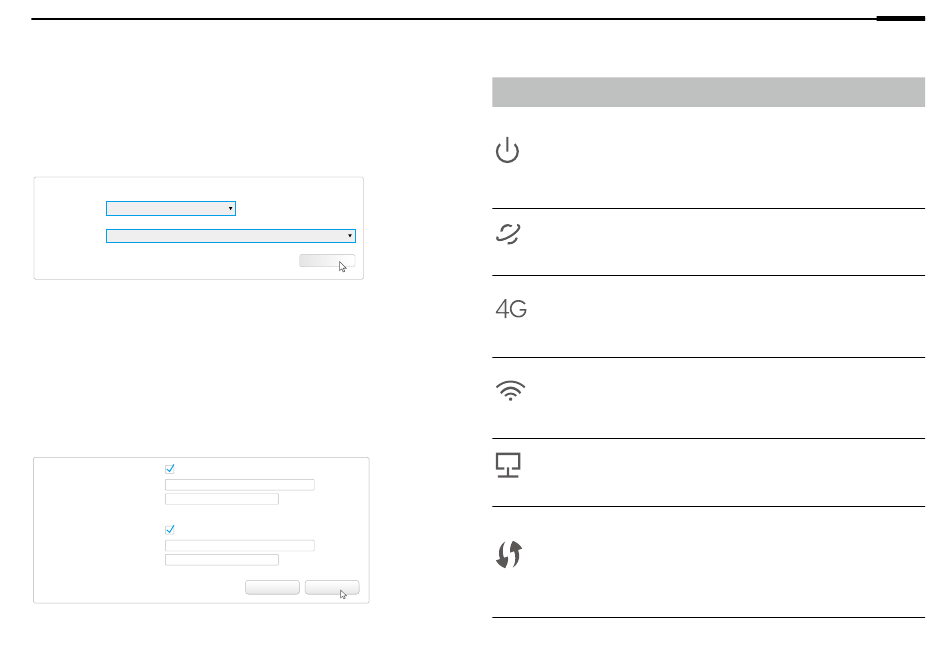This screenshot has width=950, height=654.
Task: Focus the shorter field in first checkbox group
Action: coord(222,499)
